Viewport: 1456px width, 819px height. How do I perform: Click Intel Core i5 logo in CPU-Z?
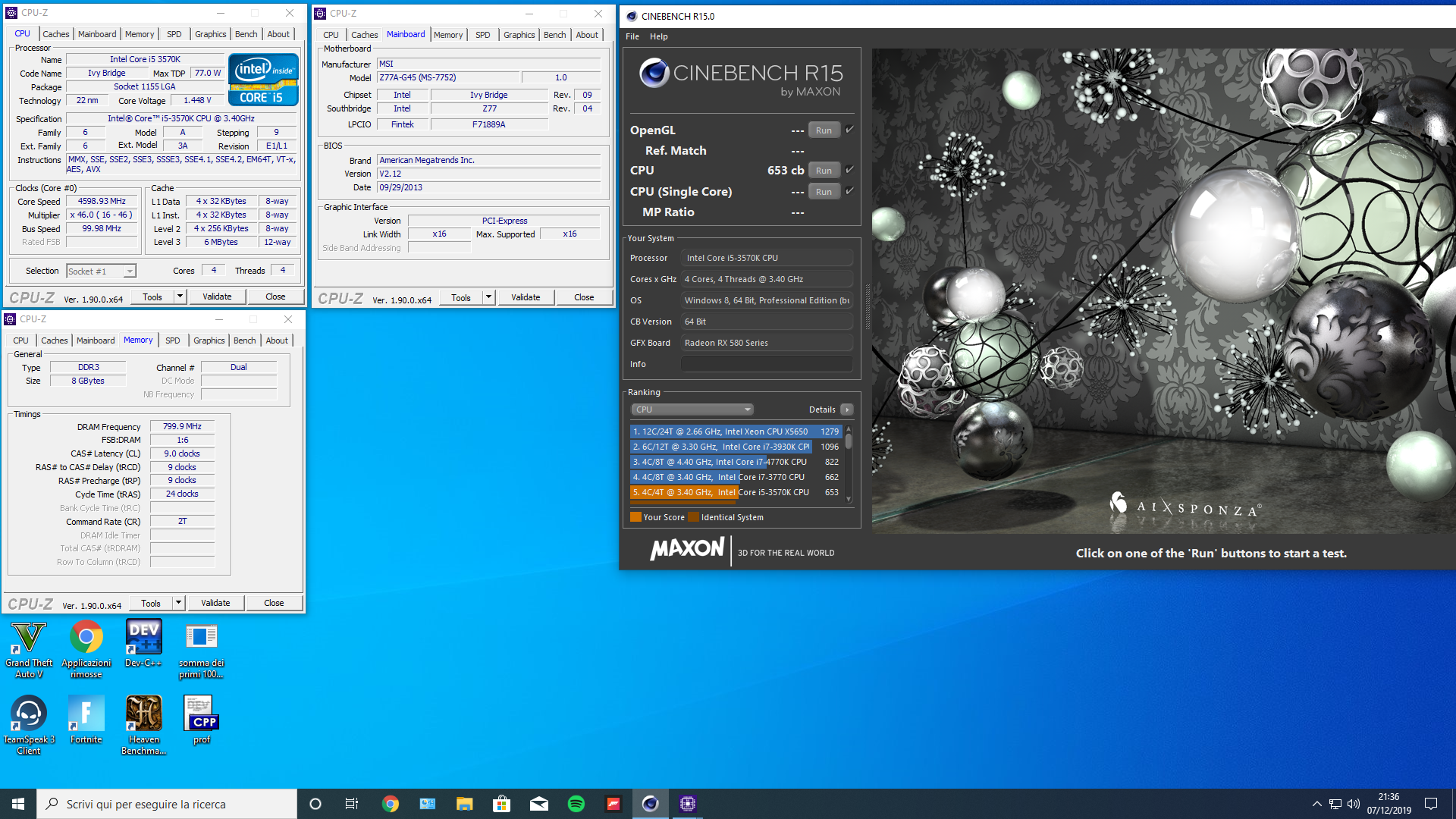point(263,79)
